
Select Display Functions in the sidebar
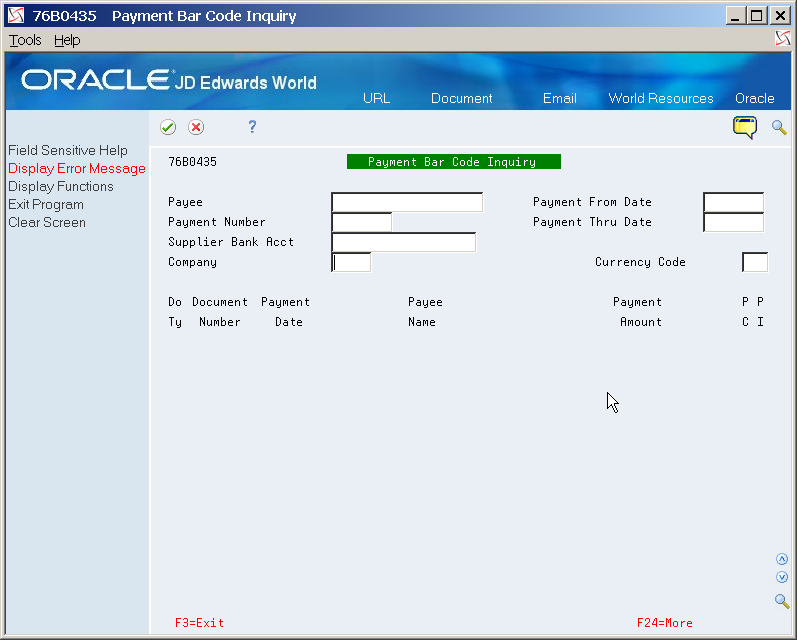(60, 187)
